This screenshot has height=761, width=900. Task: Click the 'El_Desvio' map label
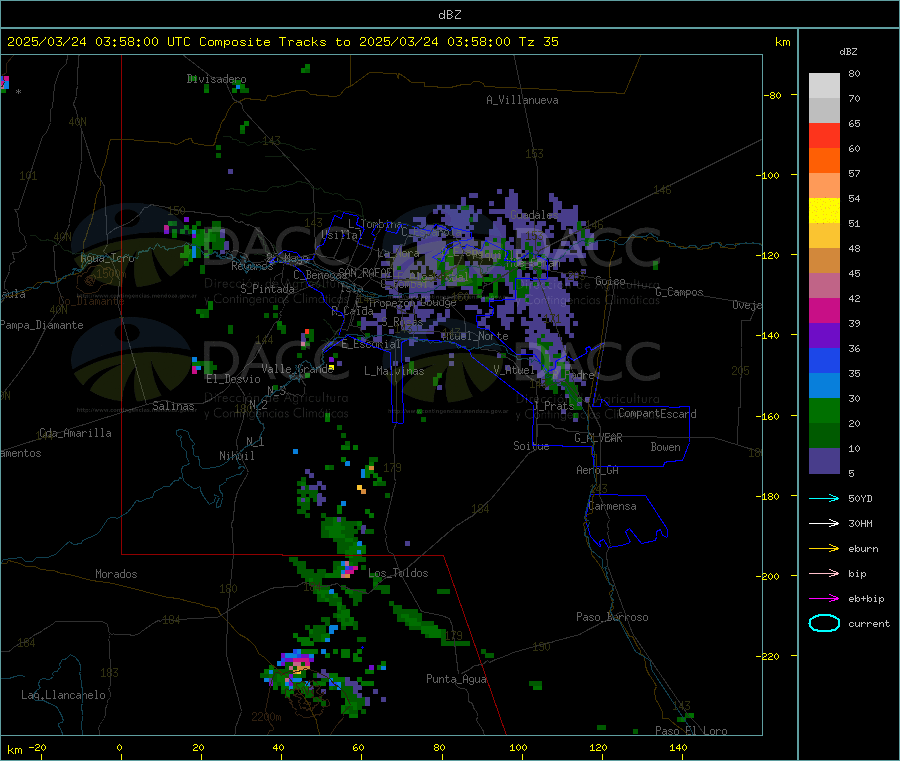[x=233, y=379]
